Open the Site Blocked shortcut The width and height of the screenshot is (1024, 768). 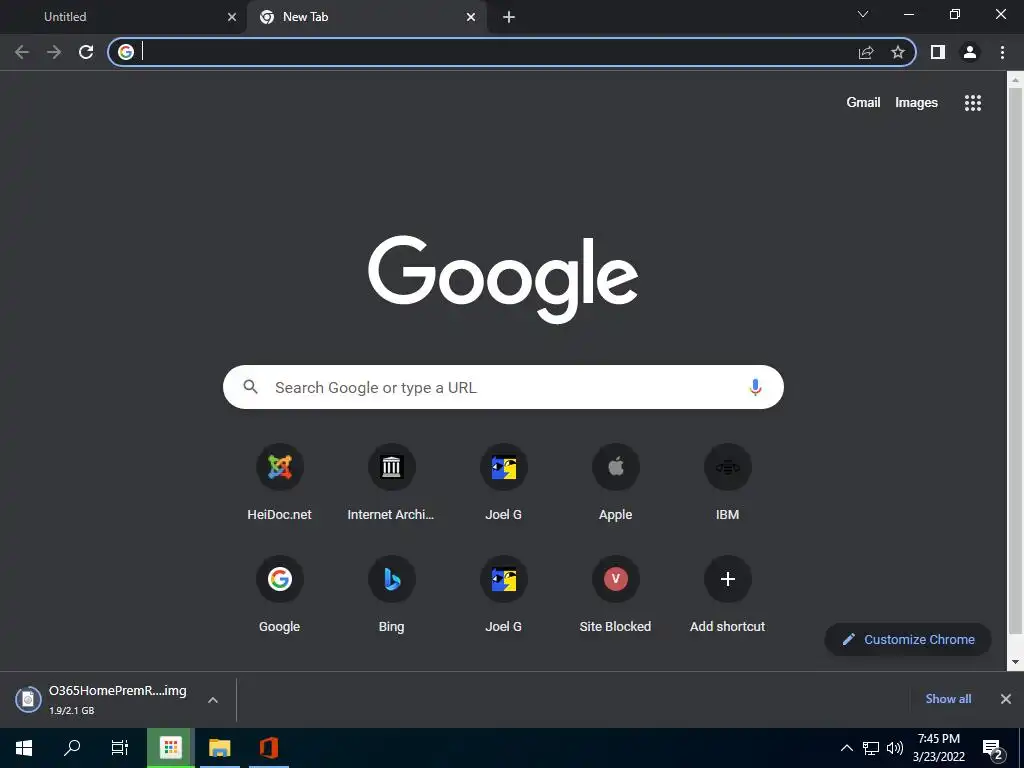click(x=615, y=594)
